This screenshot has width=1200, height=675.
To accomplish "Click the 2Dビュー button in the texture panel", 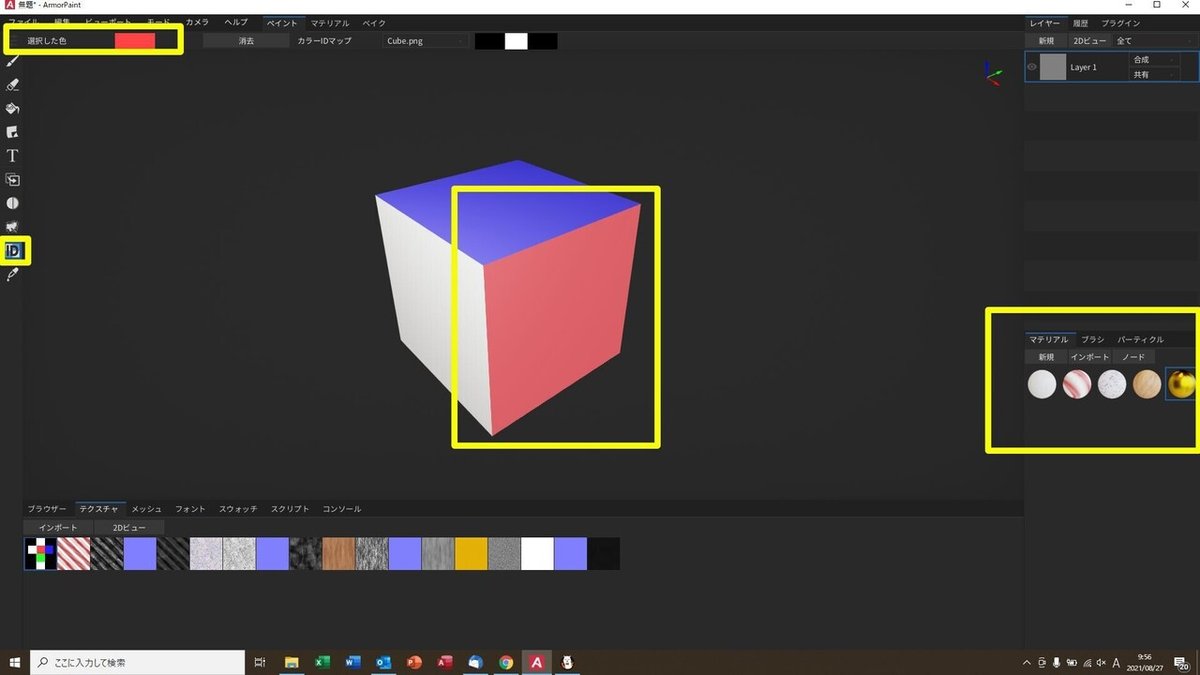I will [129, 527].
